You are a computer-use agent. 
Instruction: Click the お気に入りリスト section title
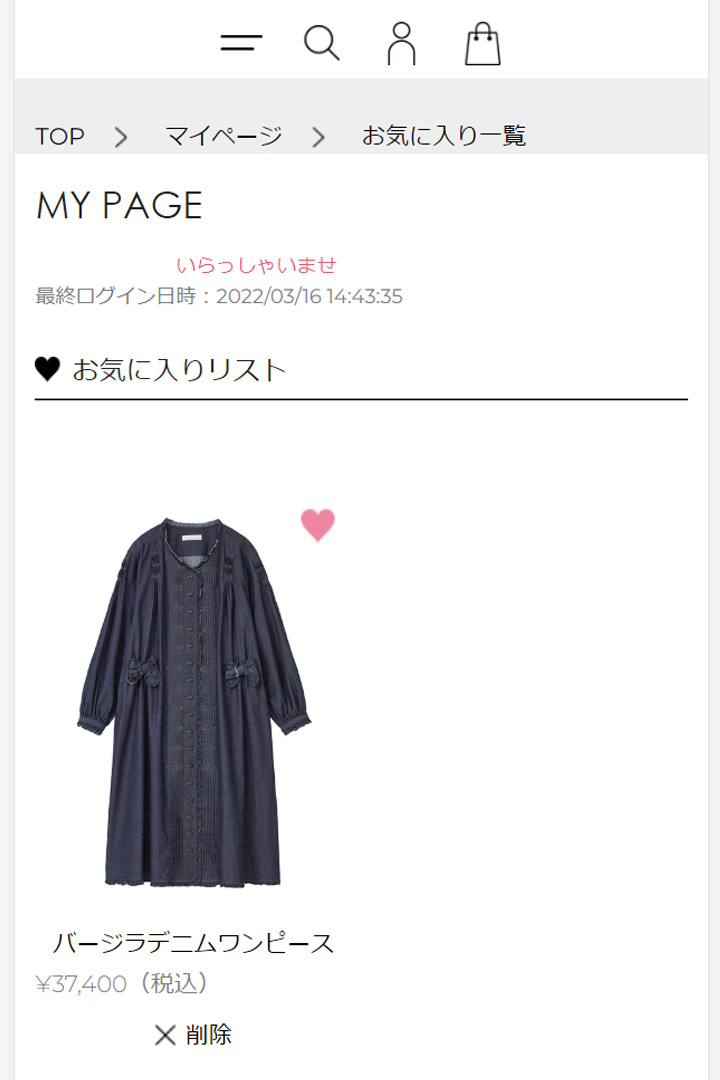point(179,370)
